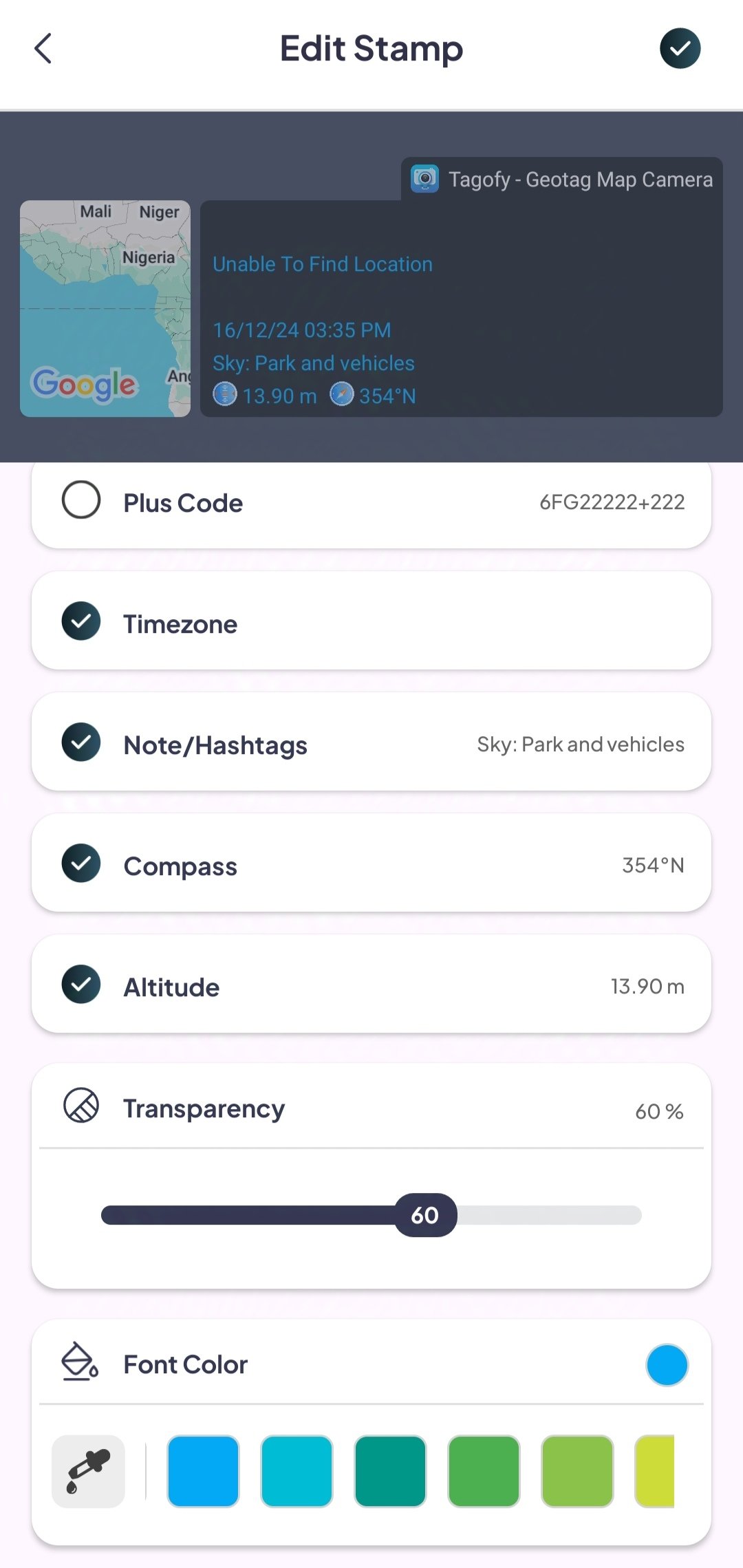The width and height of the screenshot is (743, 1568).
Task: Select the teal green color swatch
Action: coord(390,1471)
